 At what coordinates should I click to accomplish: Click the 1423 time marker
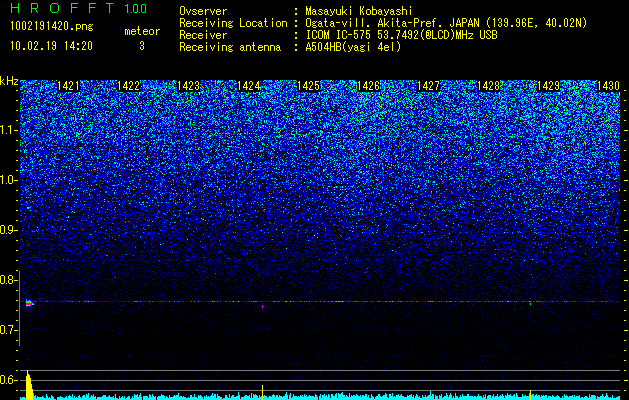click(x=188, y=86)
